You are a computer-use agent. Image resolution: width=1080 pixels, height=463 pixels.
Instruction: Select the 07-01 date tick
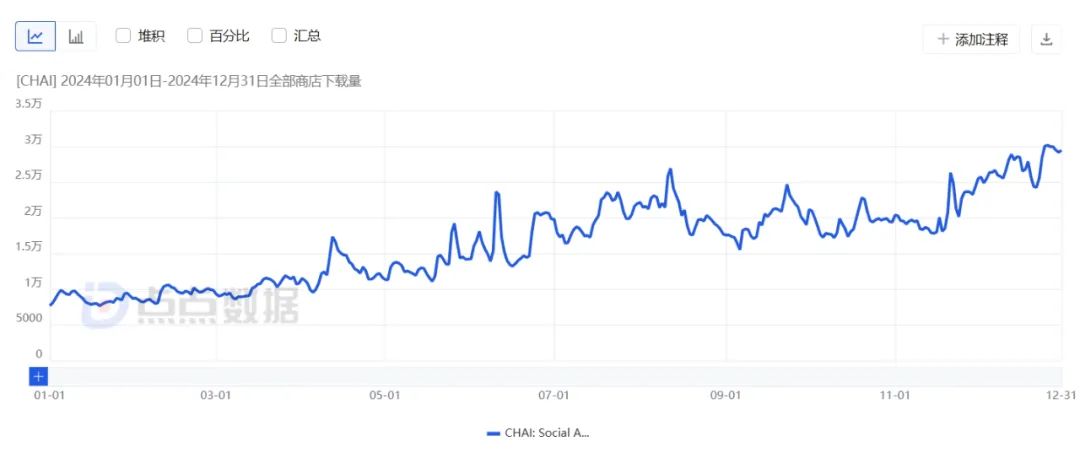(554, 395)
